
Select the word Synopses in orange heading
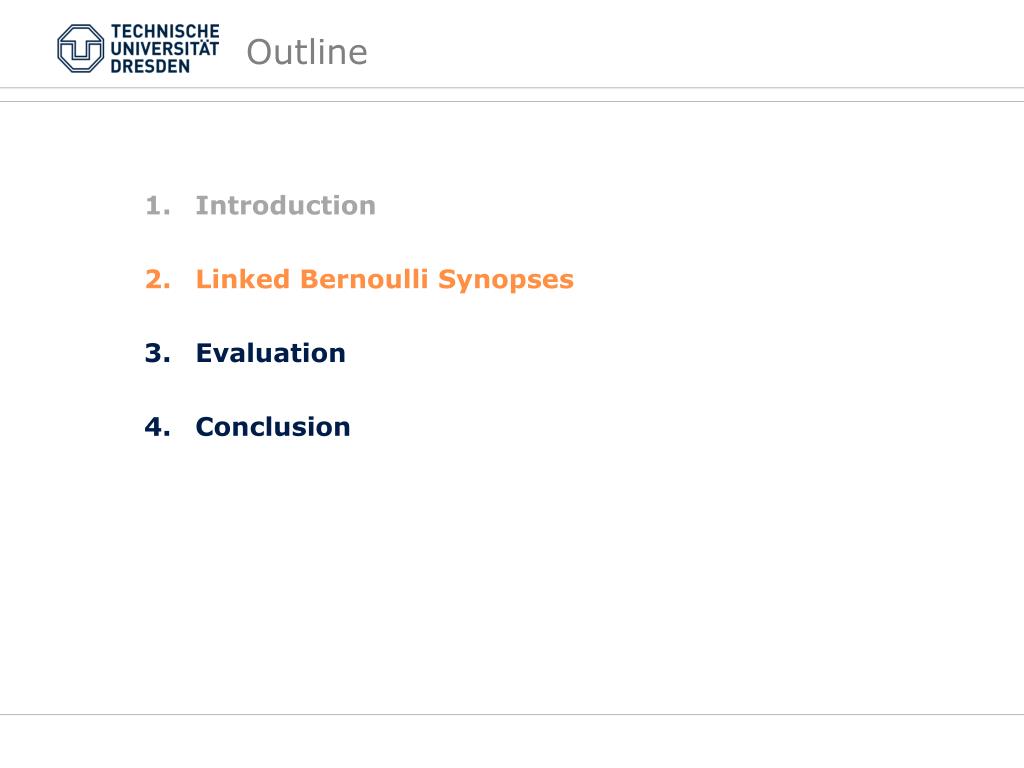pos(506,280)
